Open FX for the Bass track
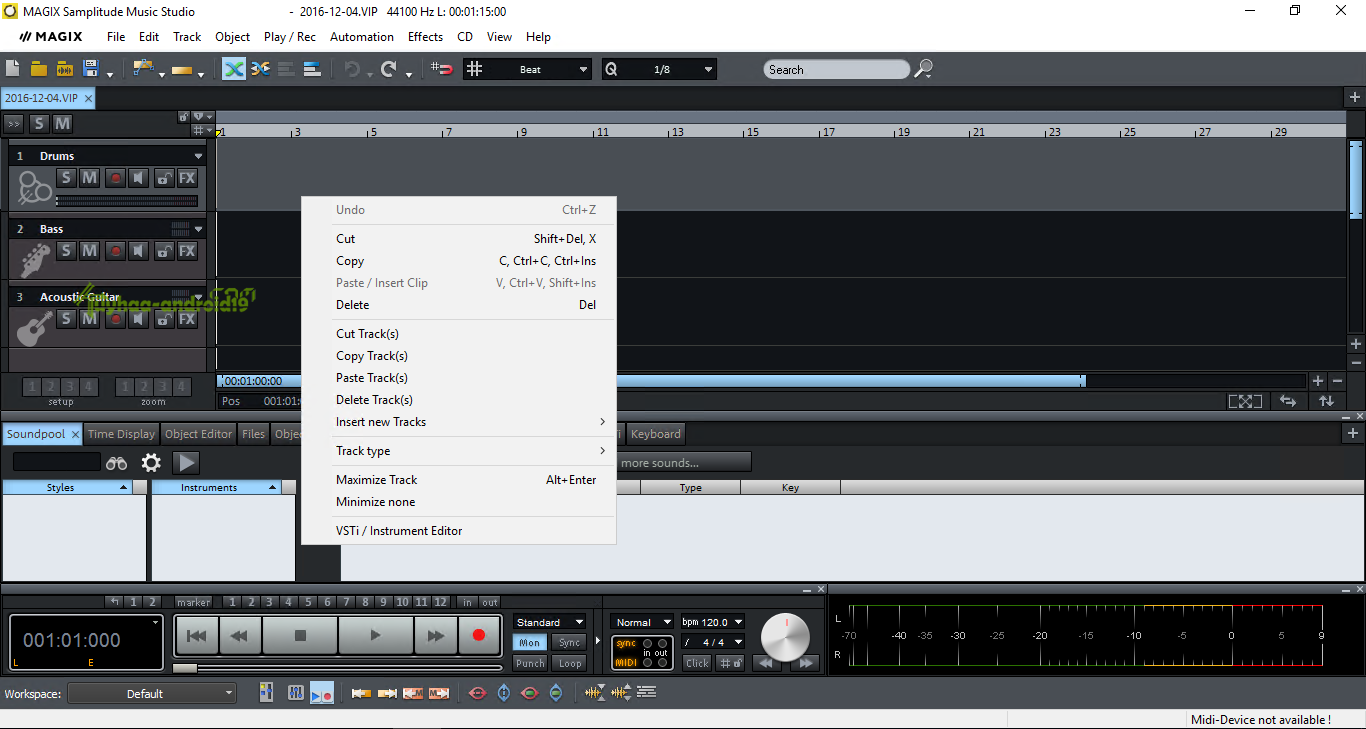This screenshot has width=1366, height=729. click(187, 251)
